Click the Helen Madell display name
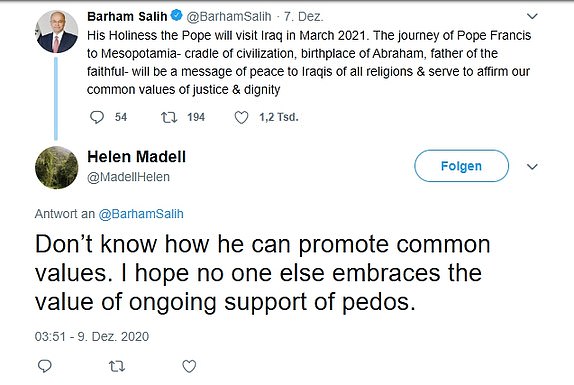The width and height of the screenshot is (574, 385). 137,157
